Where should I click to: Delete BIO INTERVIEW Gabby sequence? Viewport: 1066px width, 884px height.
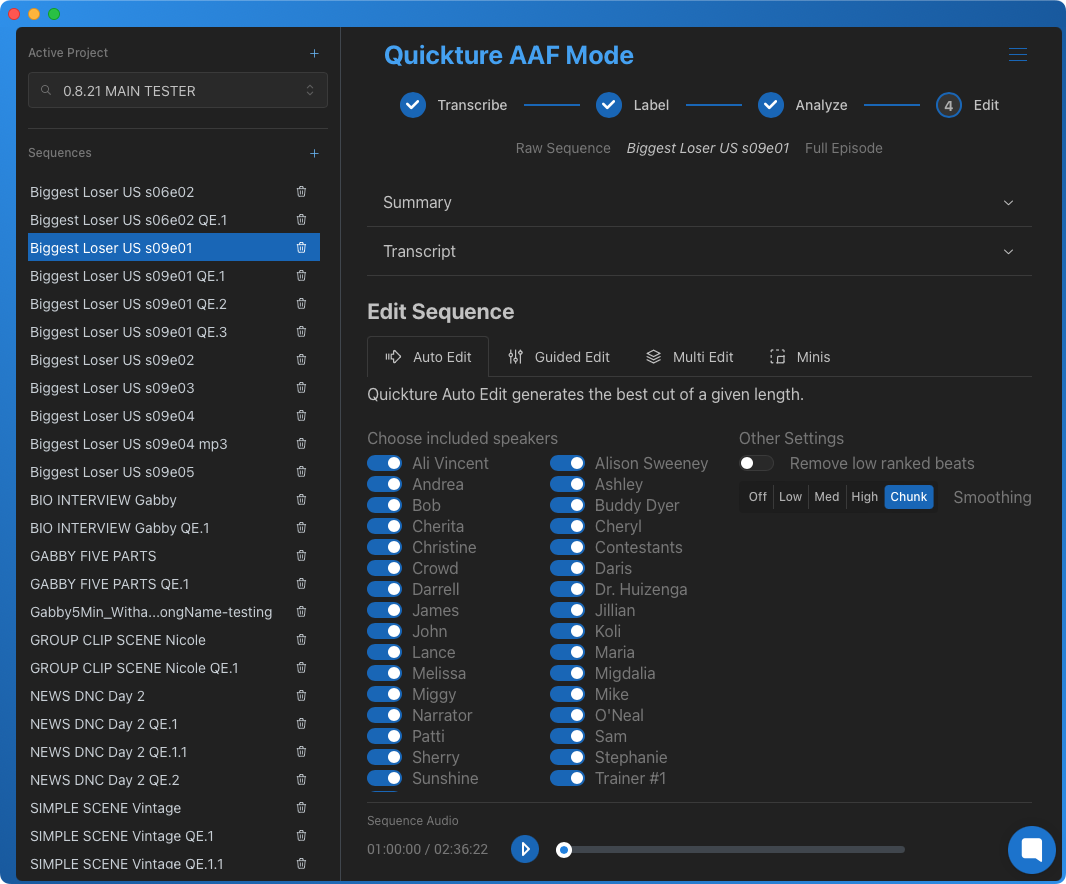pos(301,500)
